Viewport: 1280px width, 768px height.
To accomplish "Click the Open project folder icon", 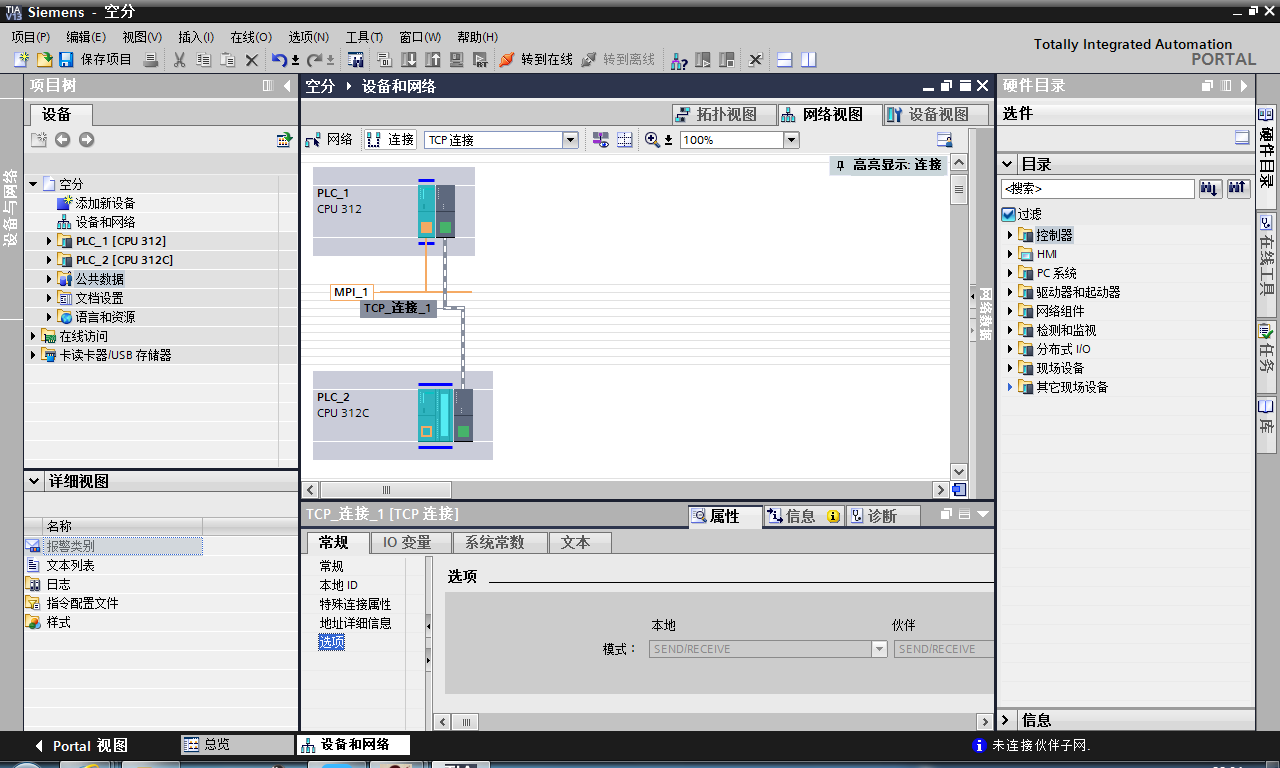I will (44, 60).
